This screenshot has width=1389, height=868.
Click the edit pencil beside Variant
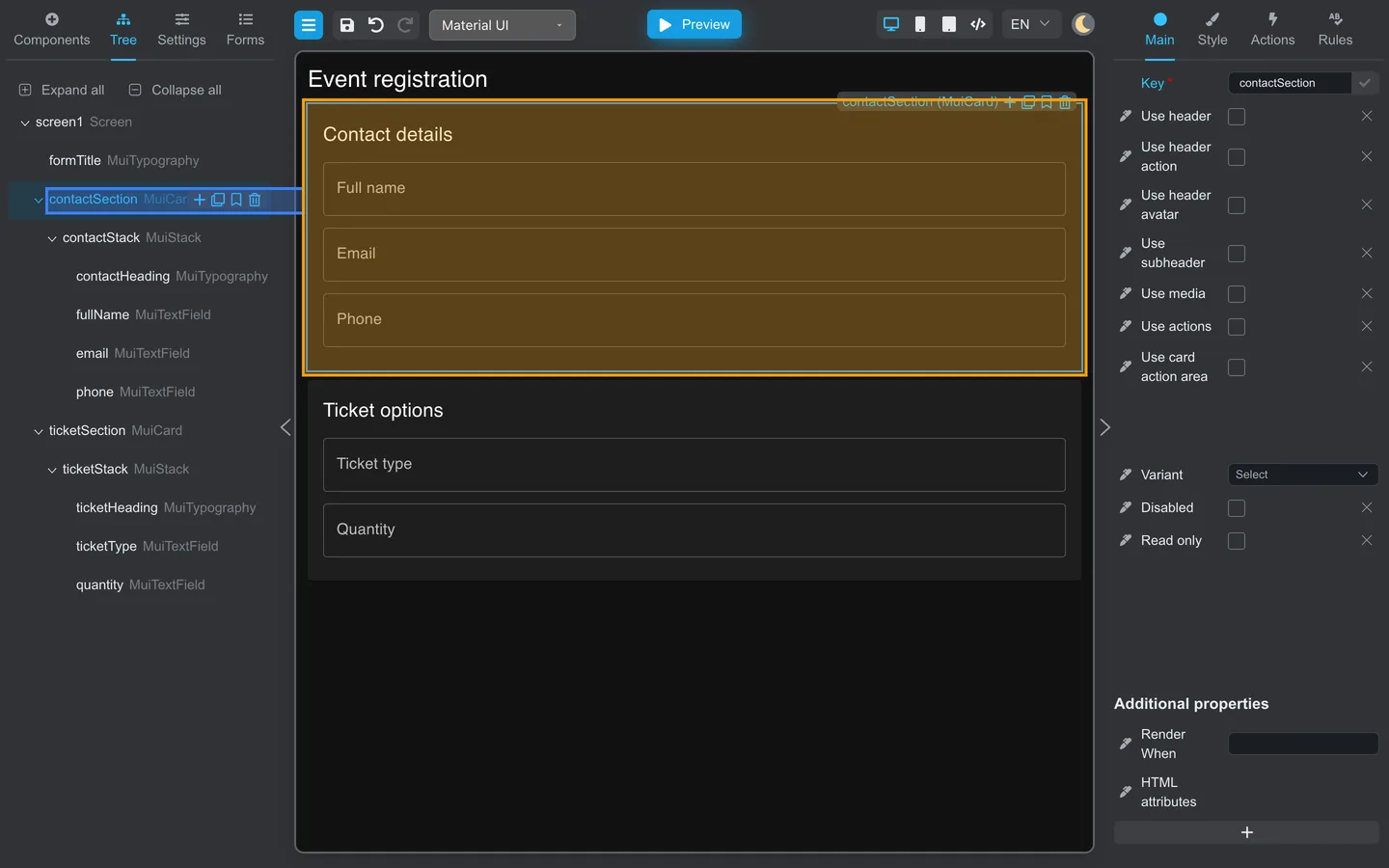coord(1126,475)
